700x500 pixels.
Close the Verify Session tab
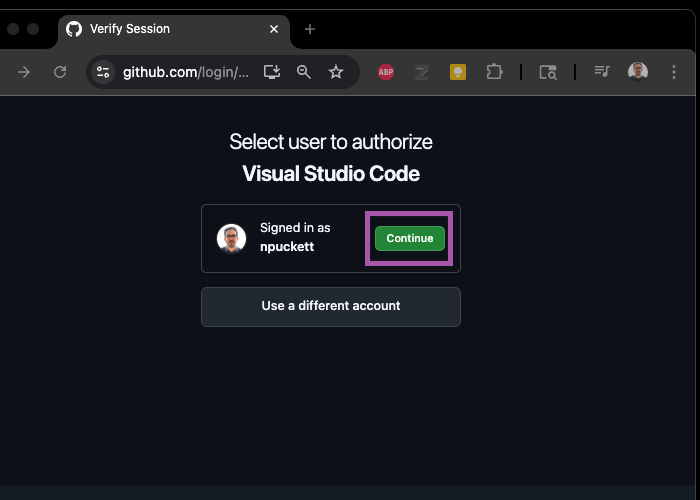click(x=274, y=29)
